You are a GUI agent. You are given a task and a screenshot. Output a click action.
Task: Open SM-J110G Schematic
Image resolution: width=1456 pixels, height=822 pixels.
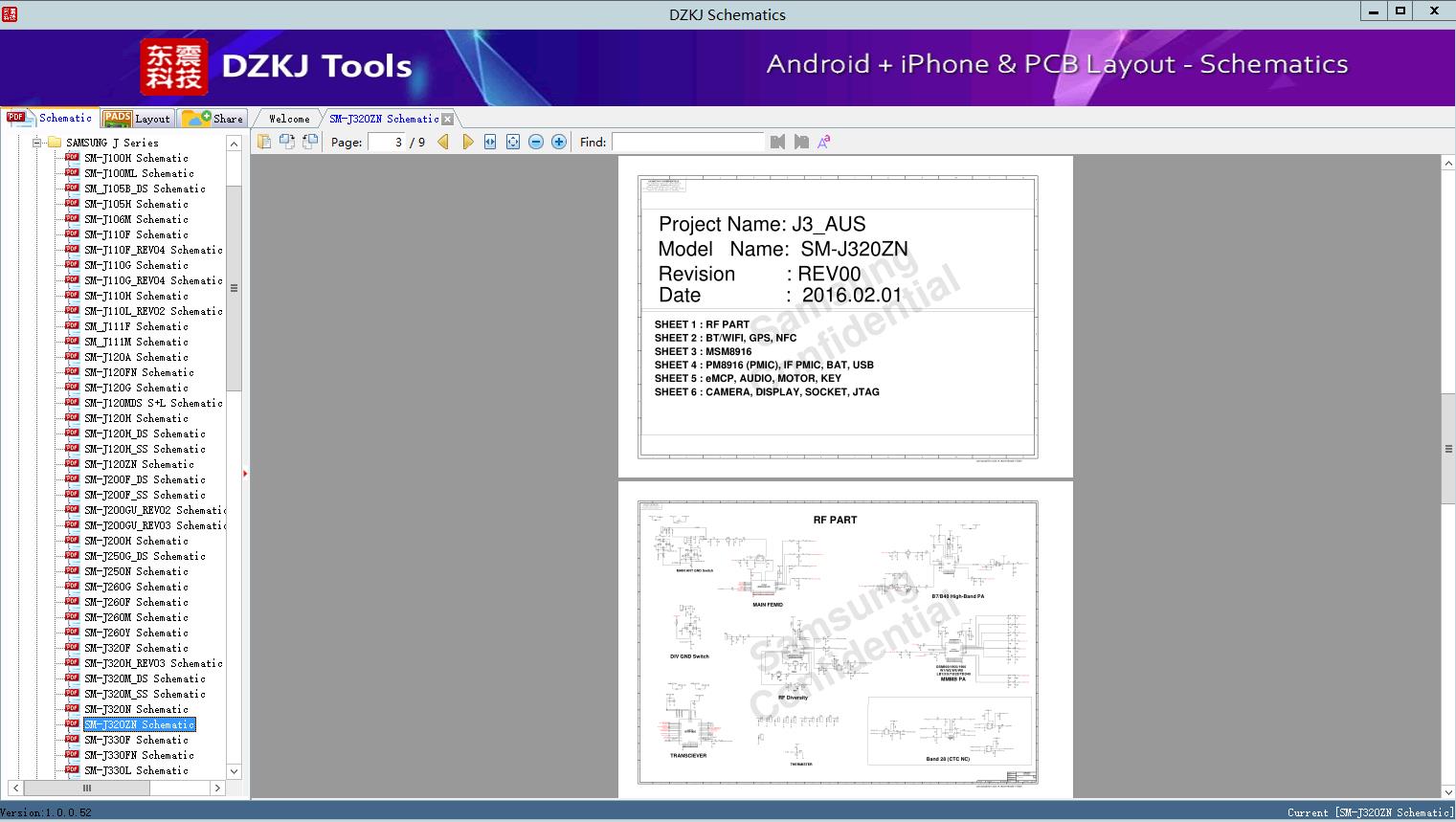(x=136, y=265)
